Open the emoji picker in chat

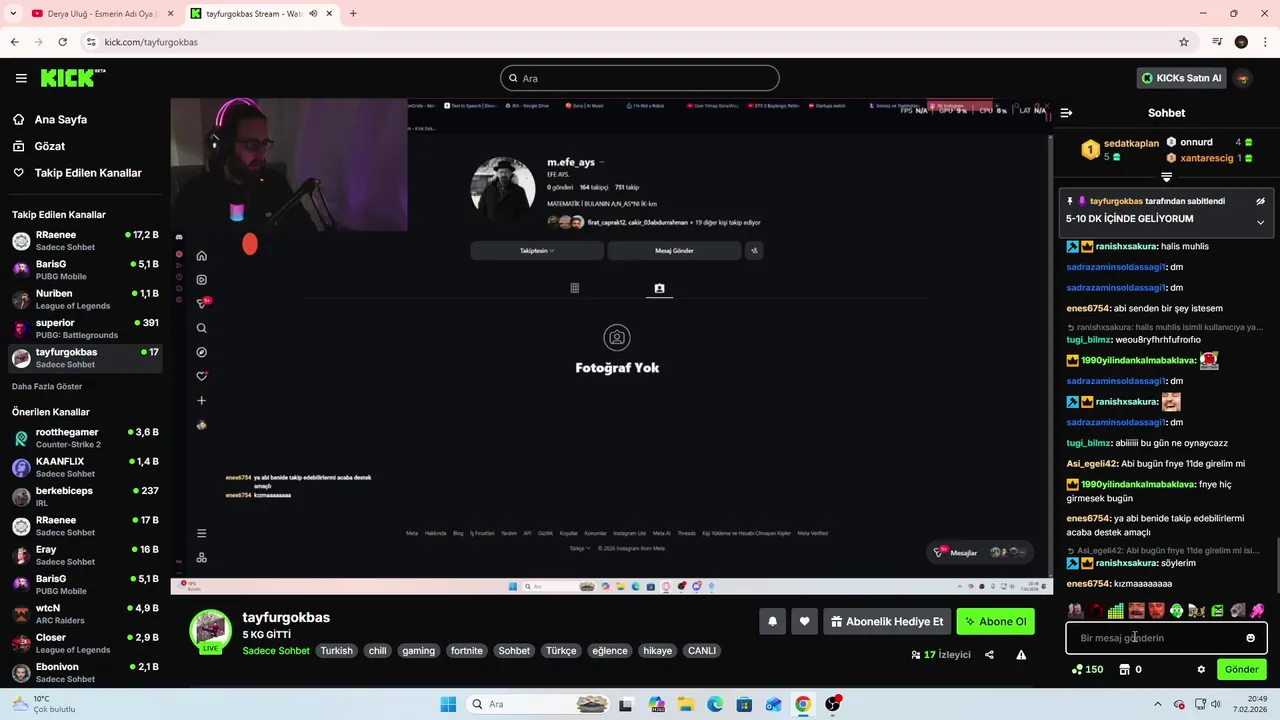[x=1250, y=638]
